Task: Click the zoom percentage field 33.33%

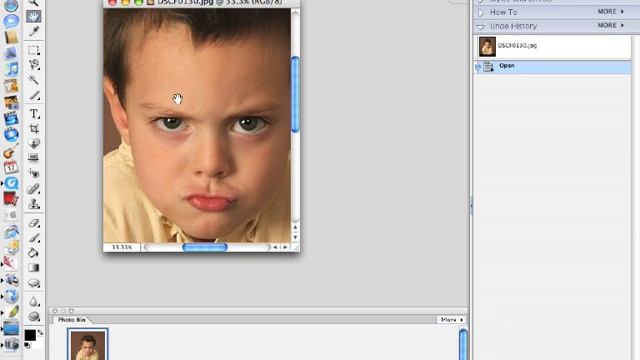Action: pyautogui.click(x=122, y=247)
